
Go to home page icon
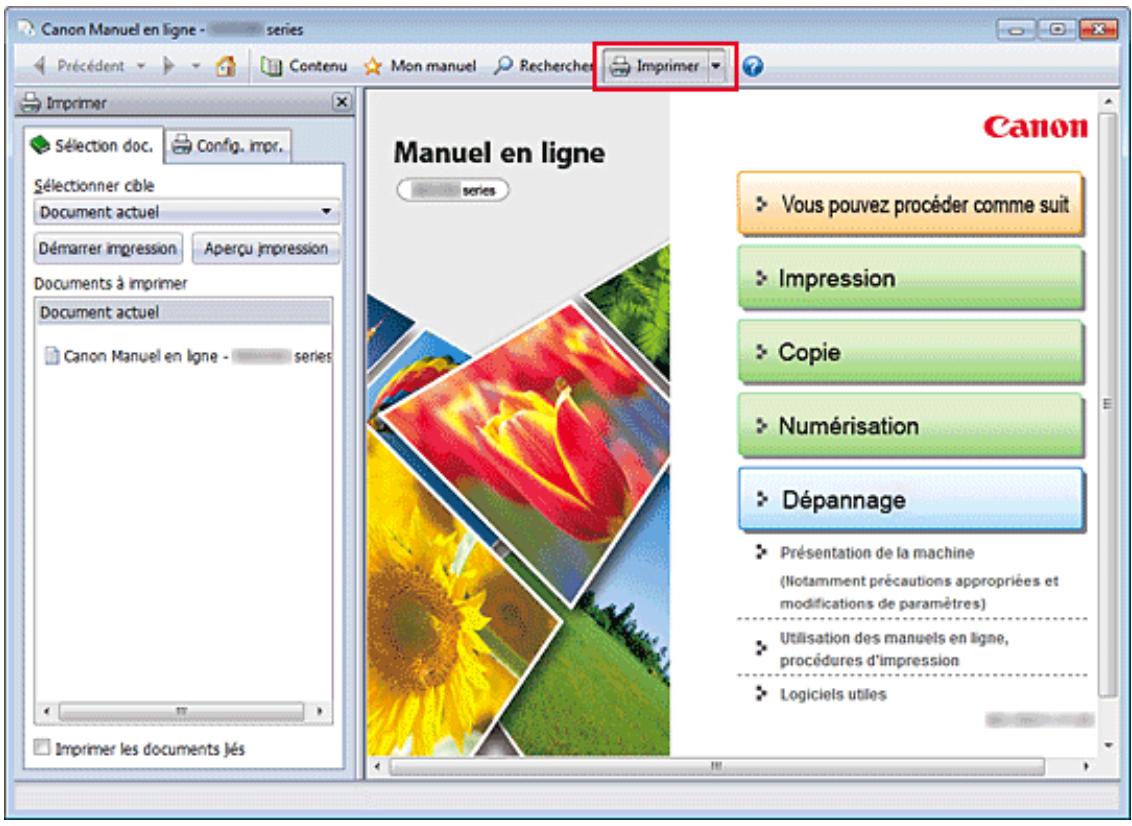tap(226, 66)
